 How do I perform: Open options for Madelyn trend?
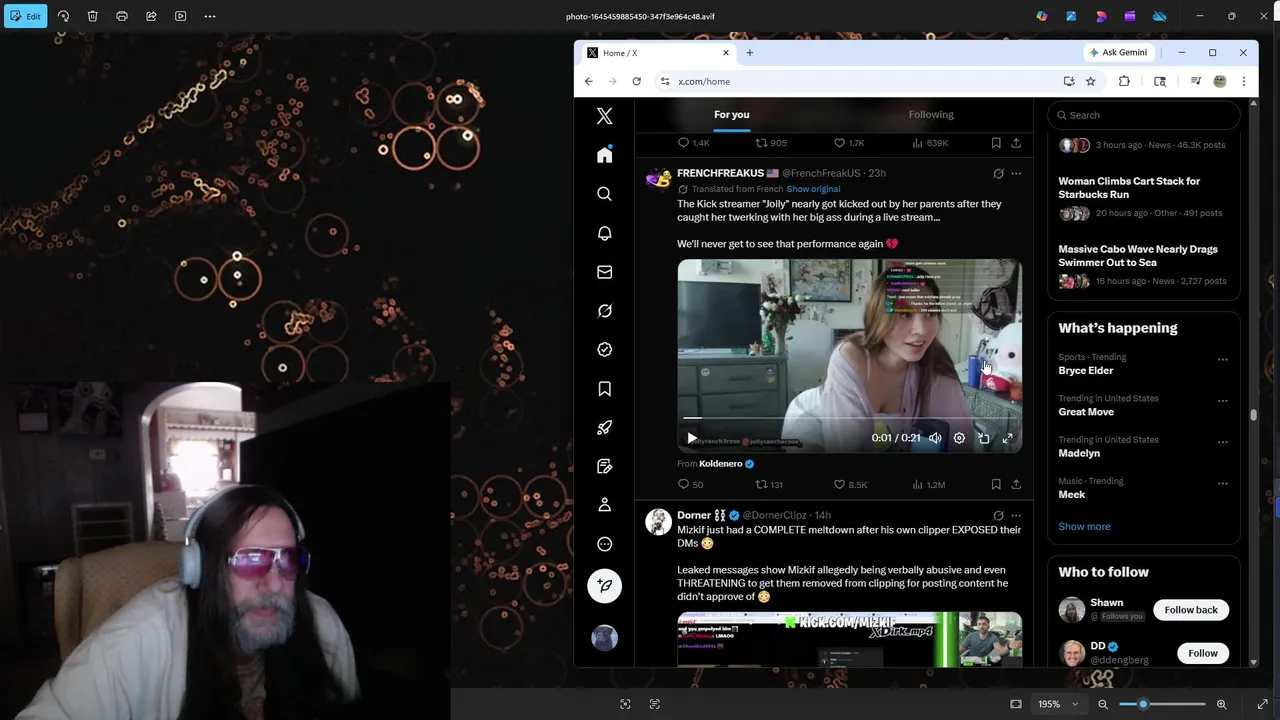pyautogui.click(x=1222, y=442)
